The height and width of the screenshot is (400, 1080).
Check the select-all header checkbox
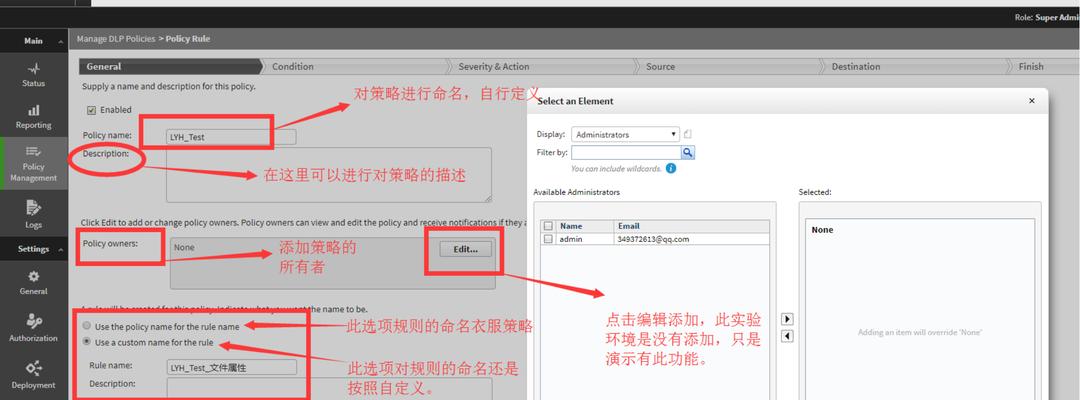coord(548,226)
